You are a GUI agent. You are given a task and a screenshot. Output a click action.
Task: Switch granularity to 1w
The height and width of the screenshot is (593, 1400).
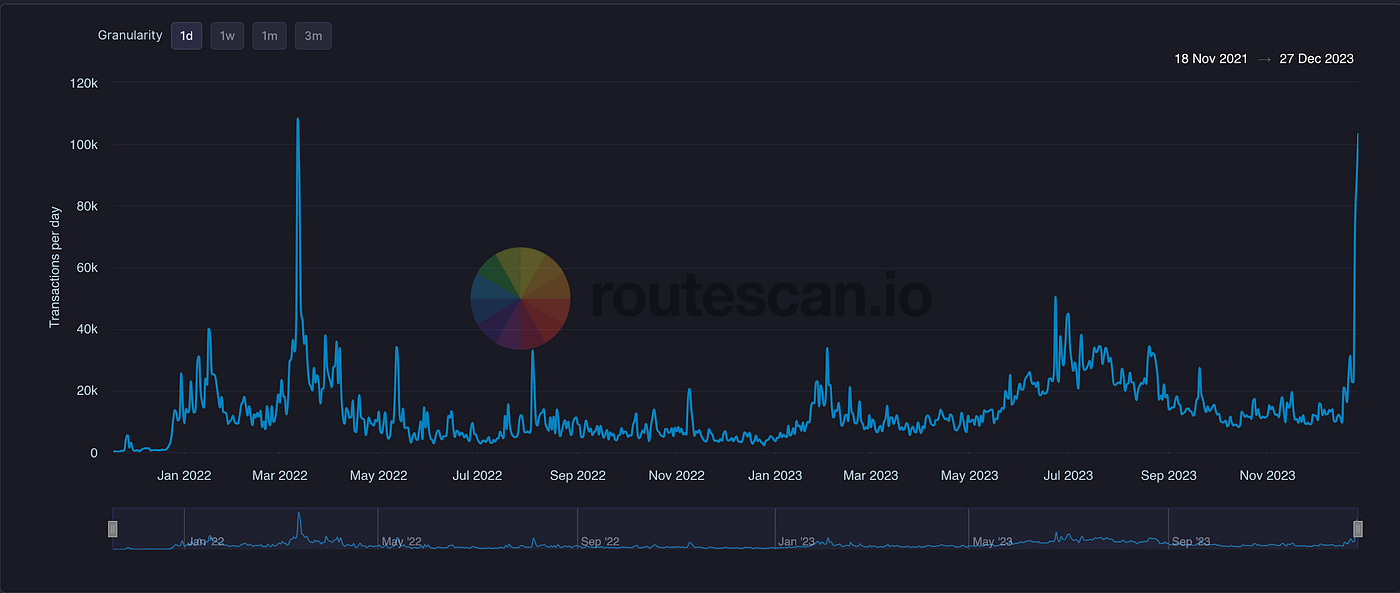coord(227,36)
